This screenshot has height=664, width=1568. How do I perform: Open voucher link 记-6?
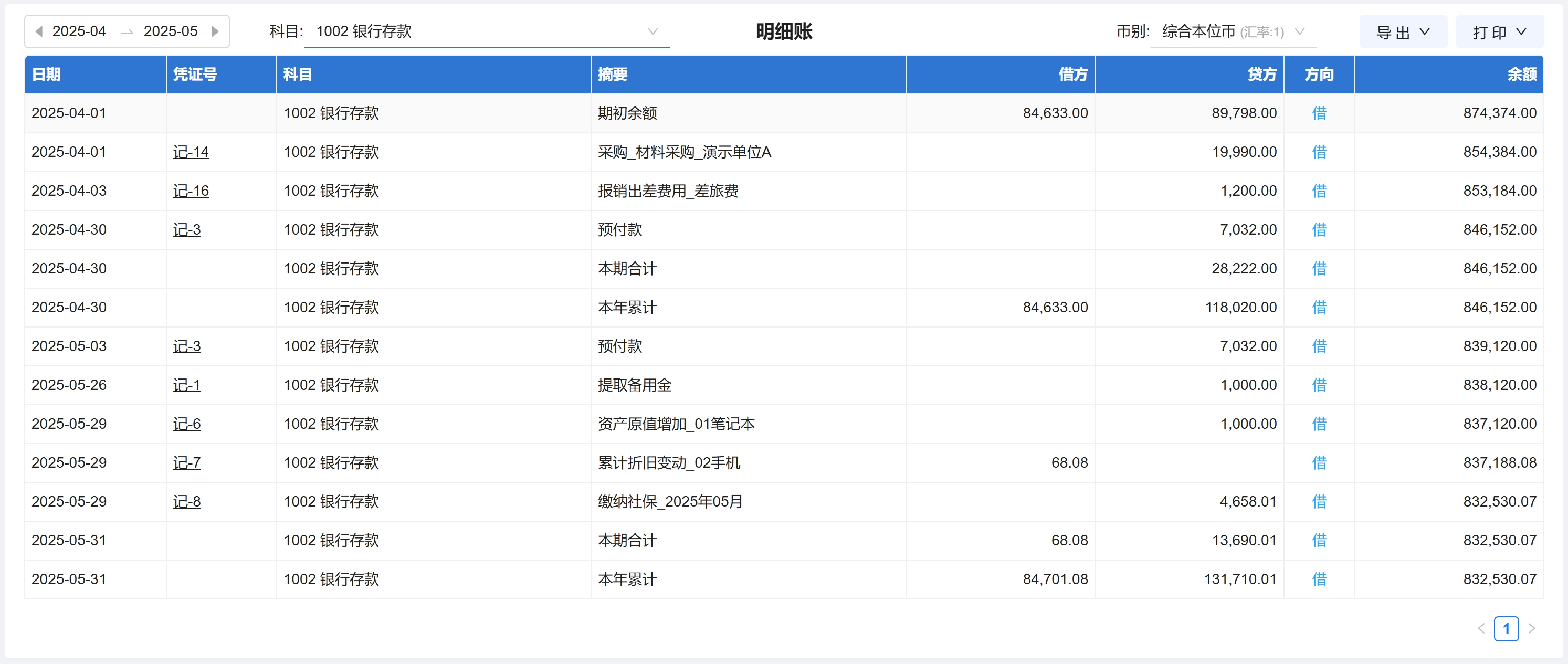186,424
